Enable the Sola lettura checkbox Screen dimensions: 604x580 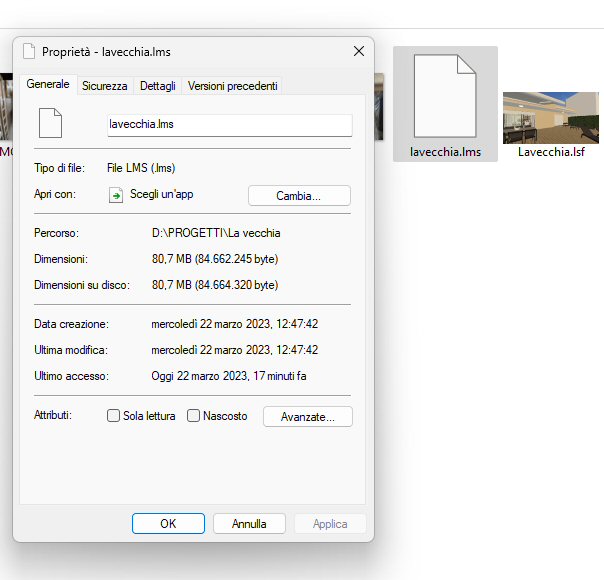click(113, 416)
